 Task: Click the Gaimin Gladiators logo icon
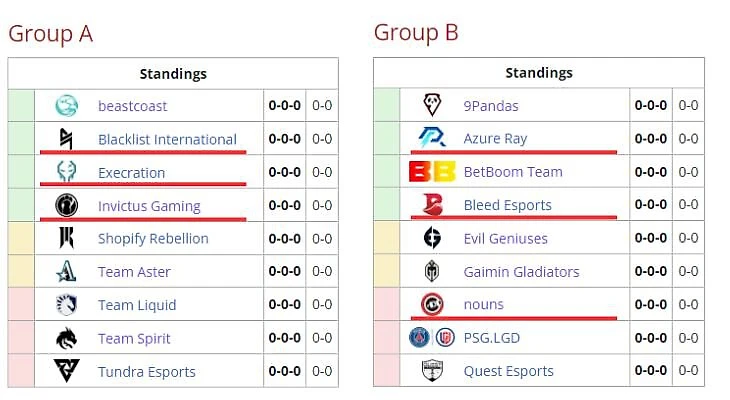(432, 272)
